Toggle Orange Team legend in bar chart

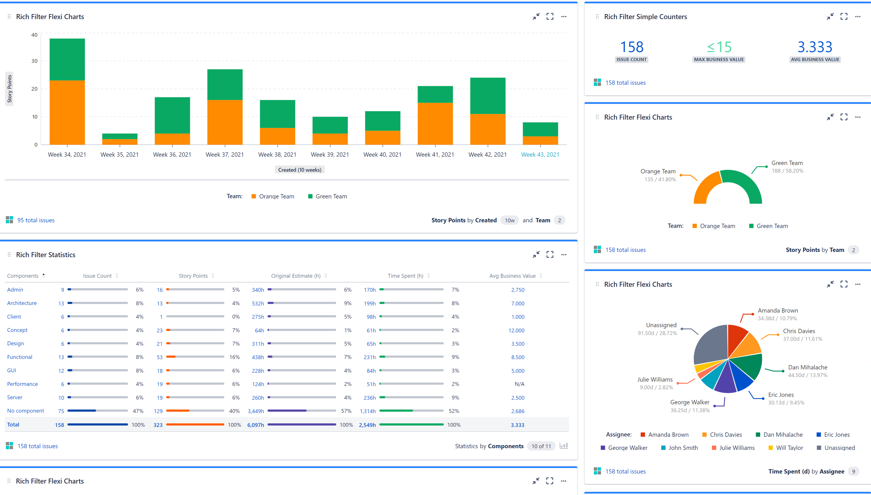[x=273, y=196]
